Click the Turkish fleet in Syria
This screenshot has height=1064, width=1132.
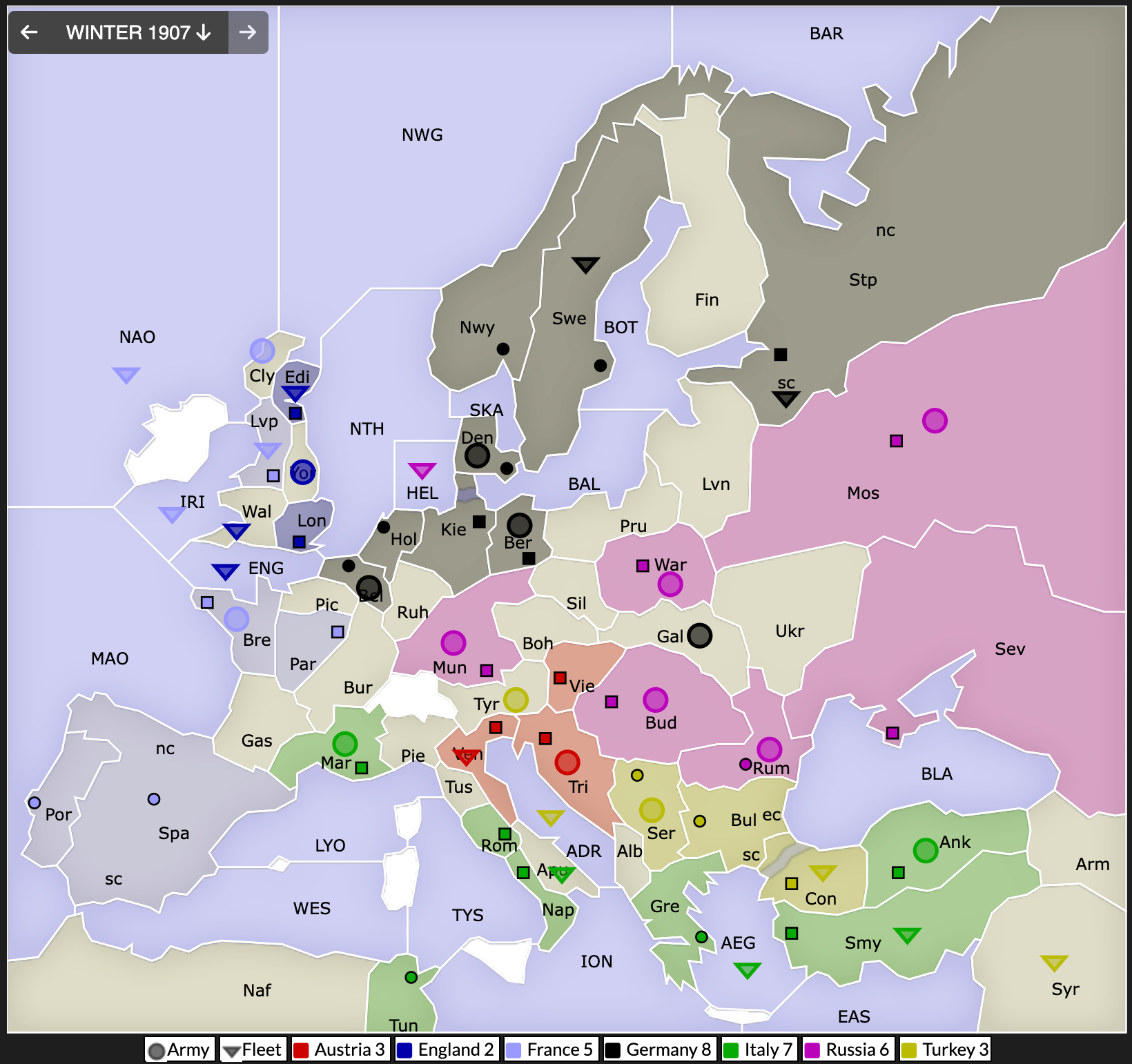(1054, 962)
